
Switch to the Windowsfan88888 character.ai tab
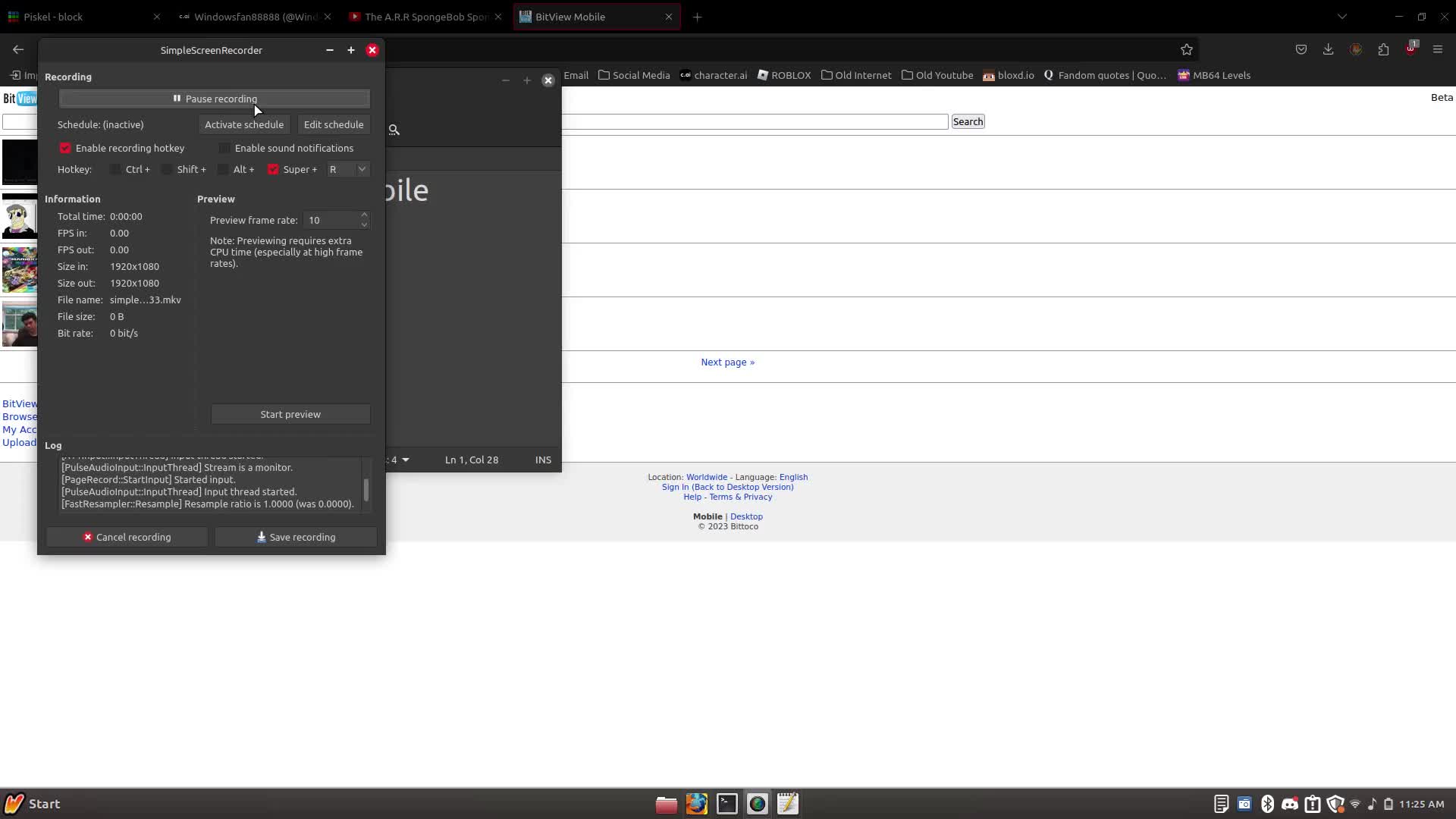point(255,17)
